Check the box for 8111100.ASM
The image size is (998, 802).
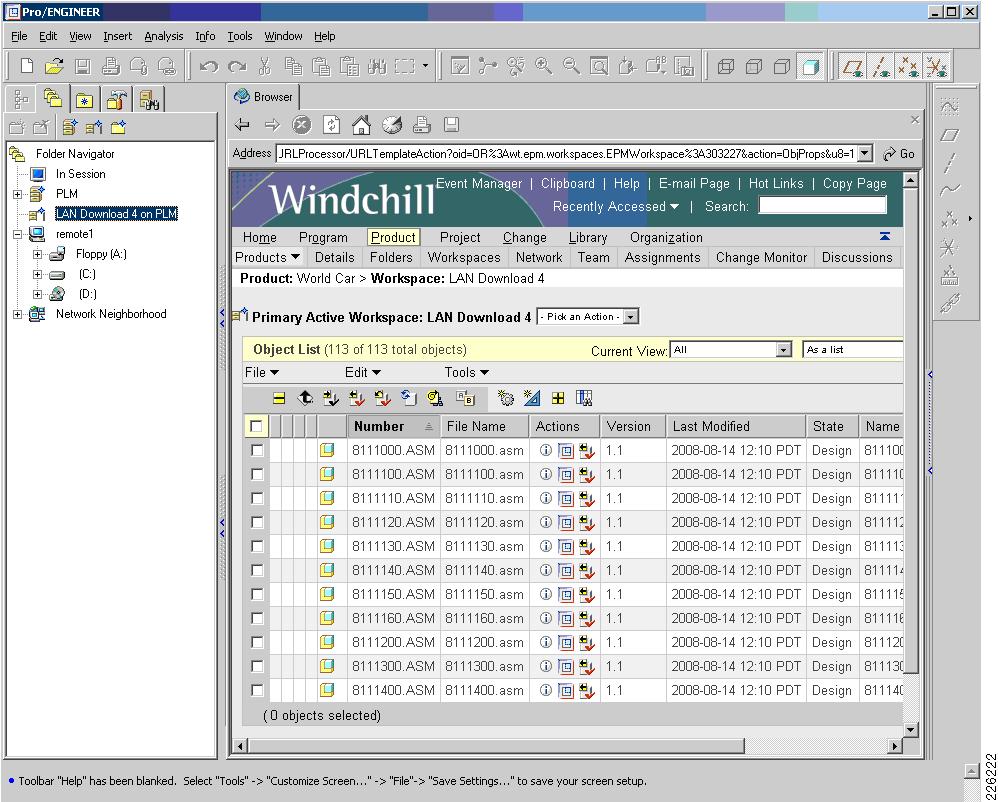point(257,475)
